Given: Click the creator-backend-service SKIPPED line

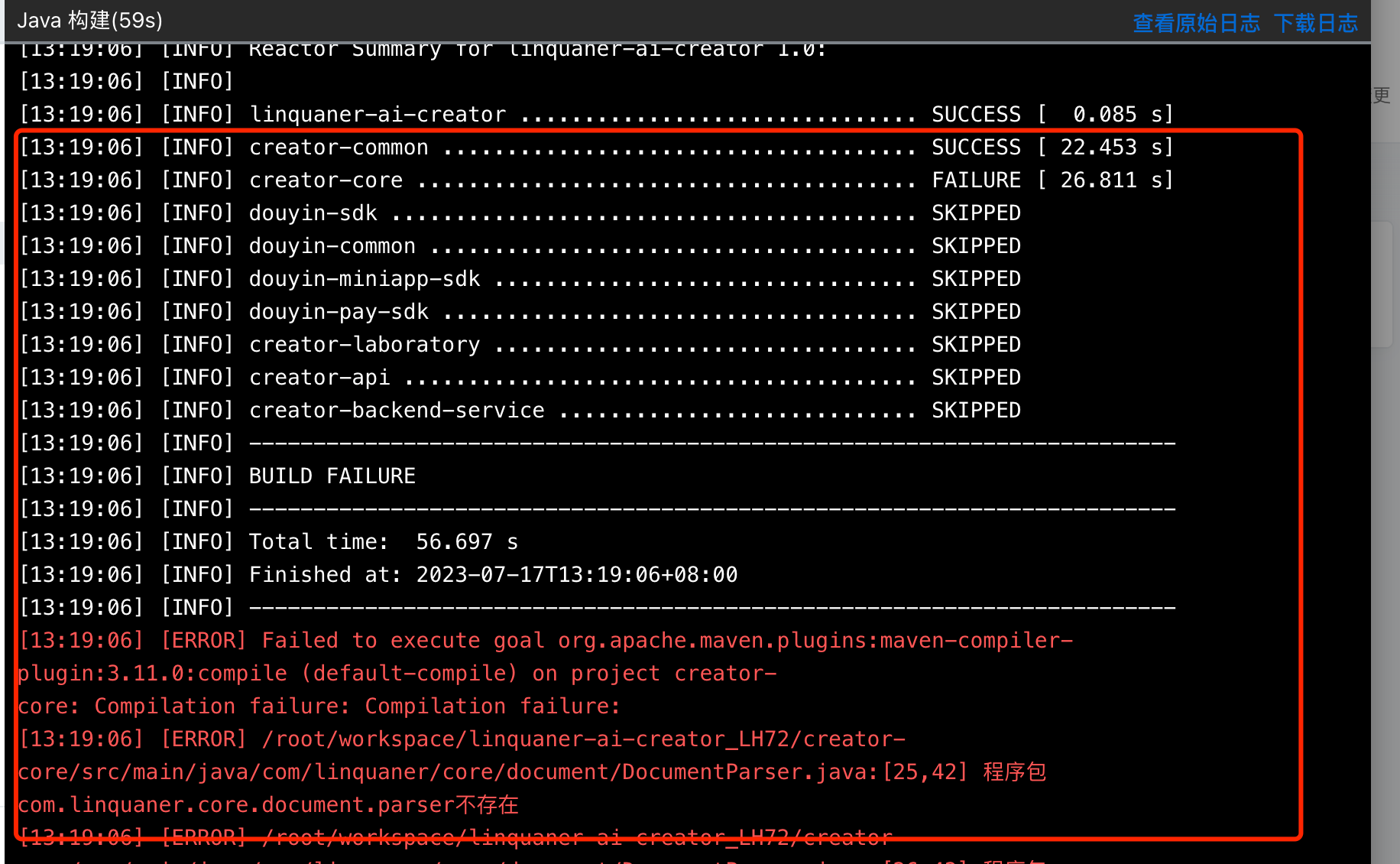Looking at the screenshot, I should pyautogui.click(x=520, y=411).
